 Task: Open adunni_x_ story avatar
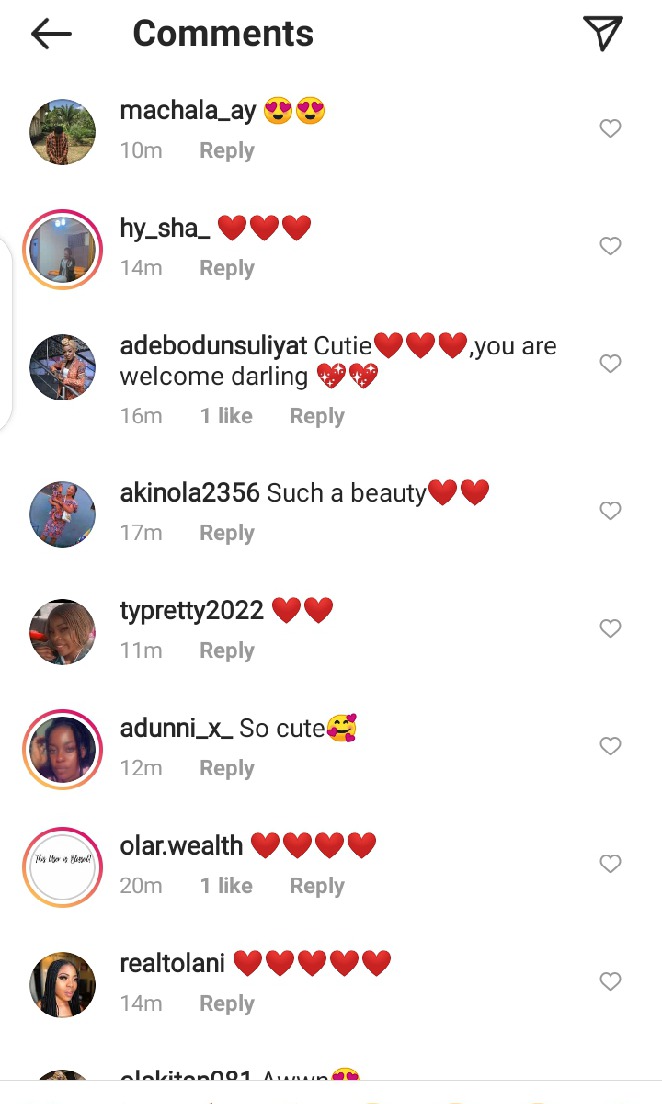tap(63, 749)
